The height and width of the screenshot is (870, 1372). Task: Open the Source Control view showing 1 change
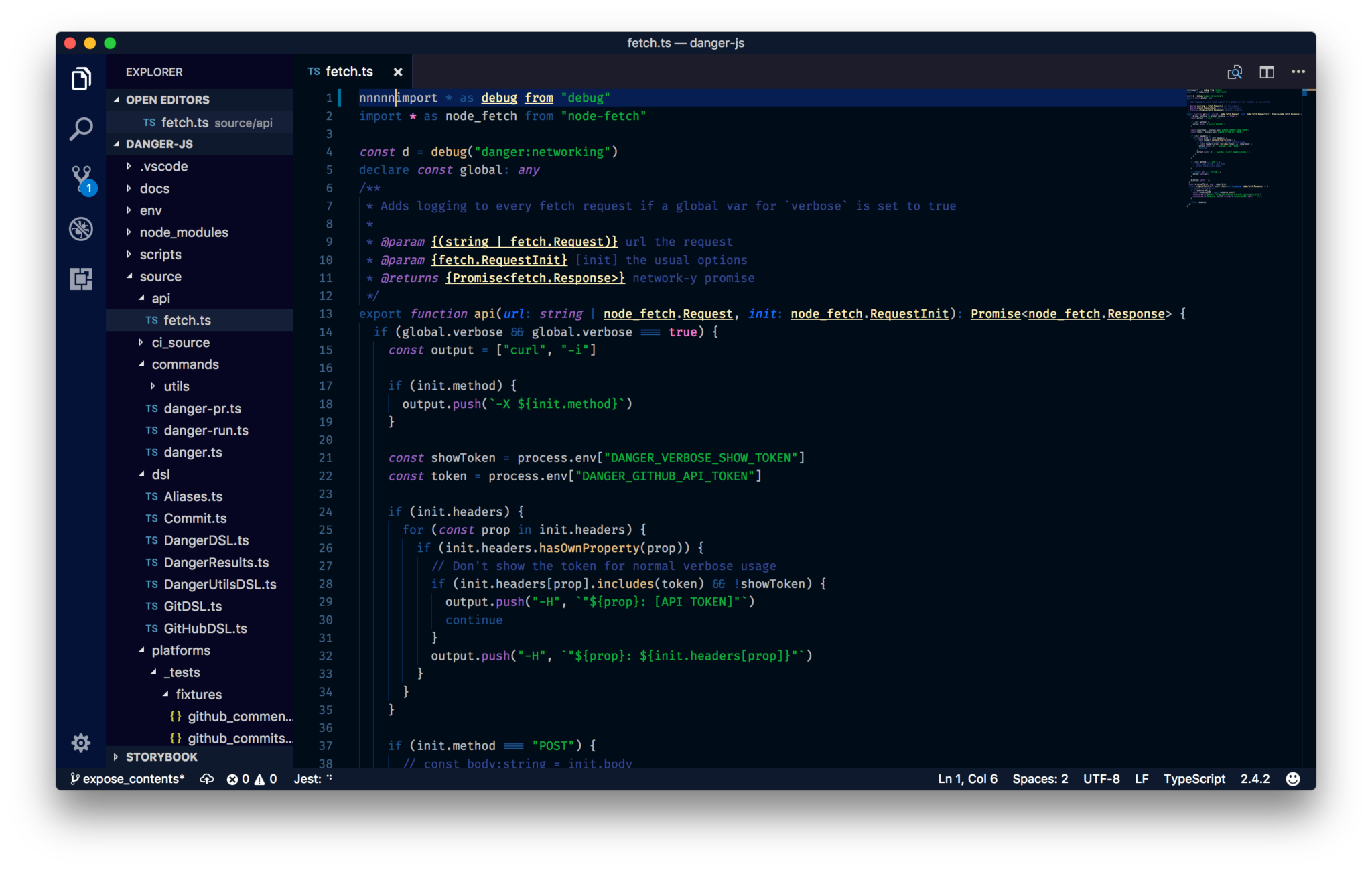(x=80, y=178)
